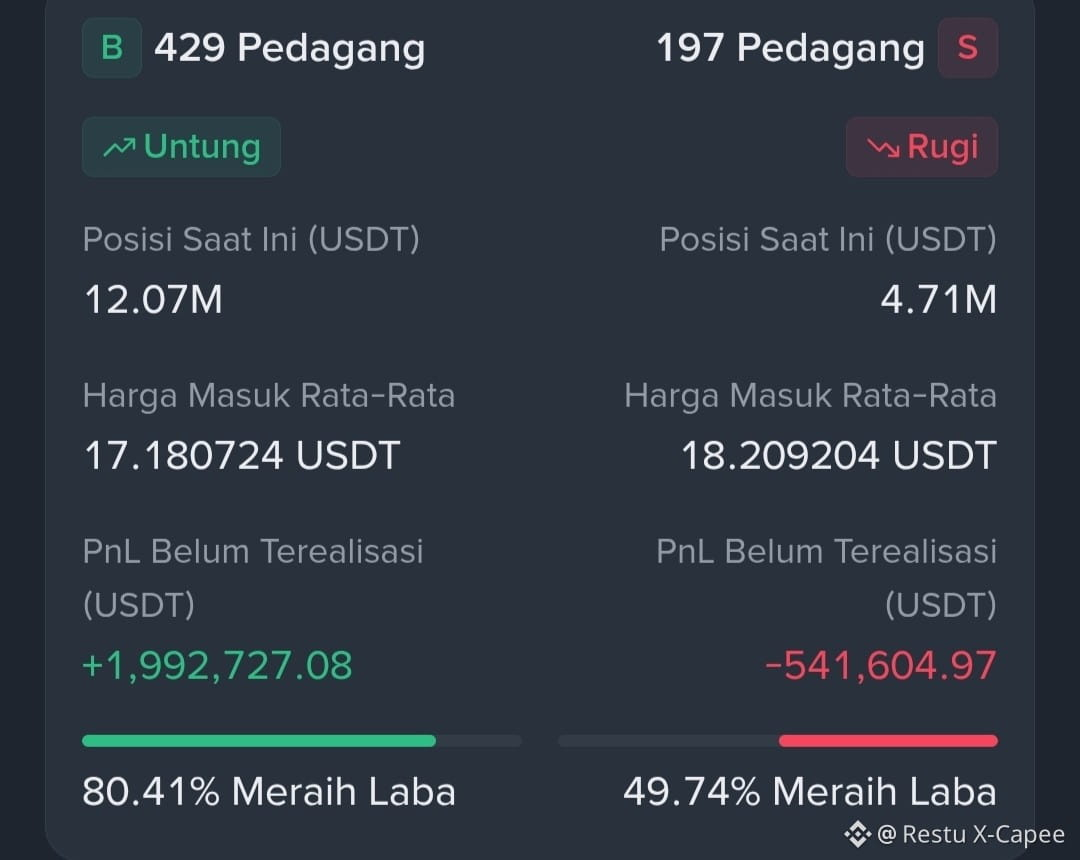Viewport: 1080px width, 860px height.
Task: Click the upward trend arrow in Untung badge
Action: [119, 147]
